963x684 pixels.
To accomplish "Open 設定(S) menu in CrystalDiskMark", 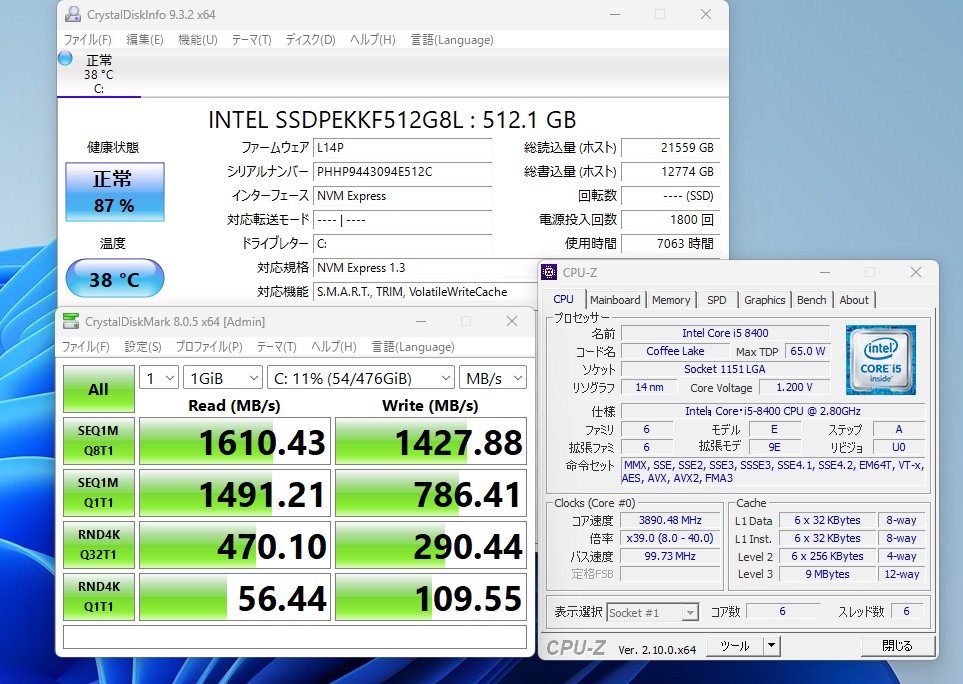I will coord(143,347).
